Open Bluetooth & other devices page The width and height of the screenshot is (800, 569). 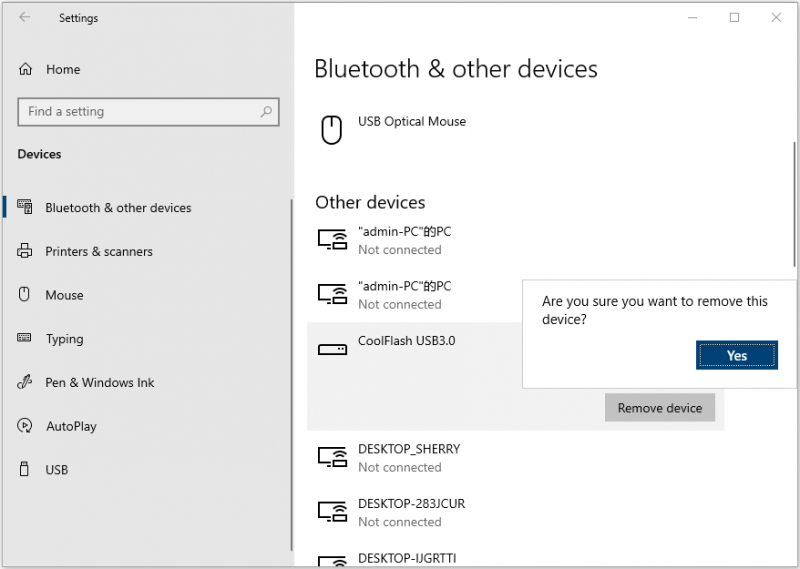click(x=118, y=208)
